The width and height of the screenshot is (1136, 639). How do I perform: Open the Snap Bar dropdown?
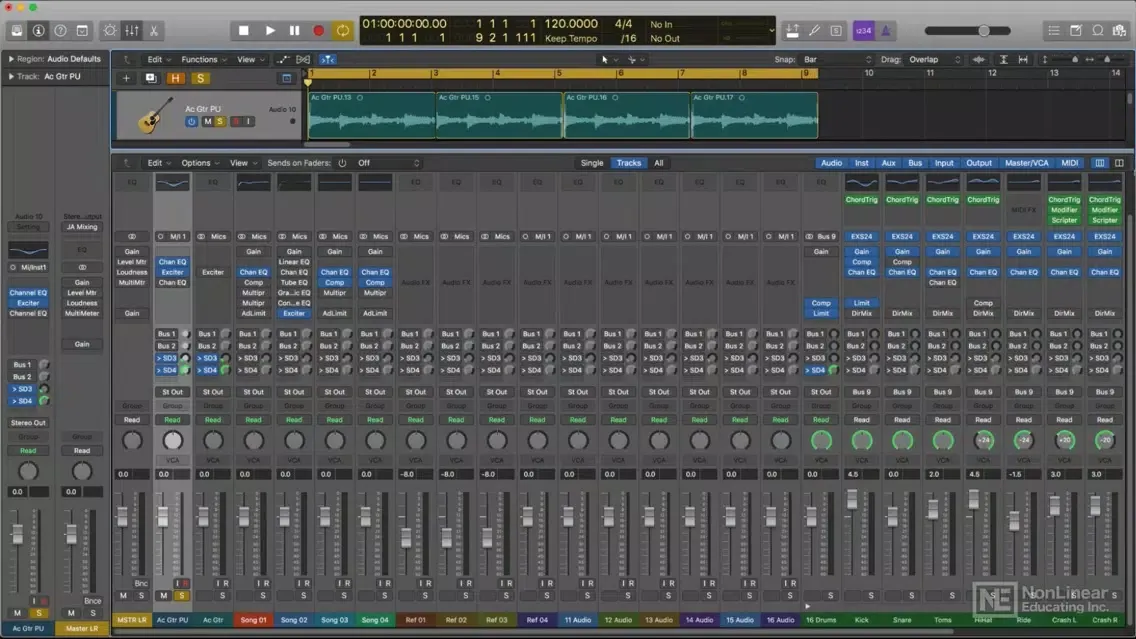tap(837, 59)
